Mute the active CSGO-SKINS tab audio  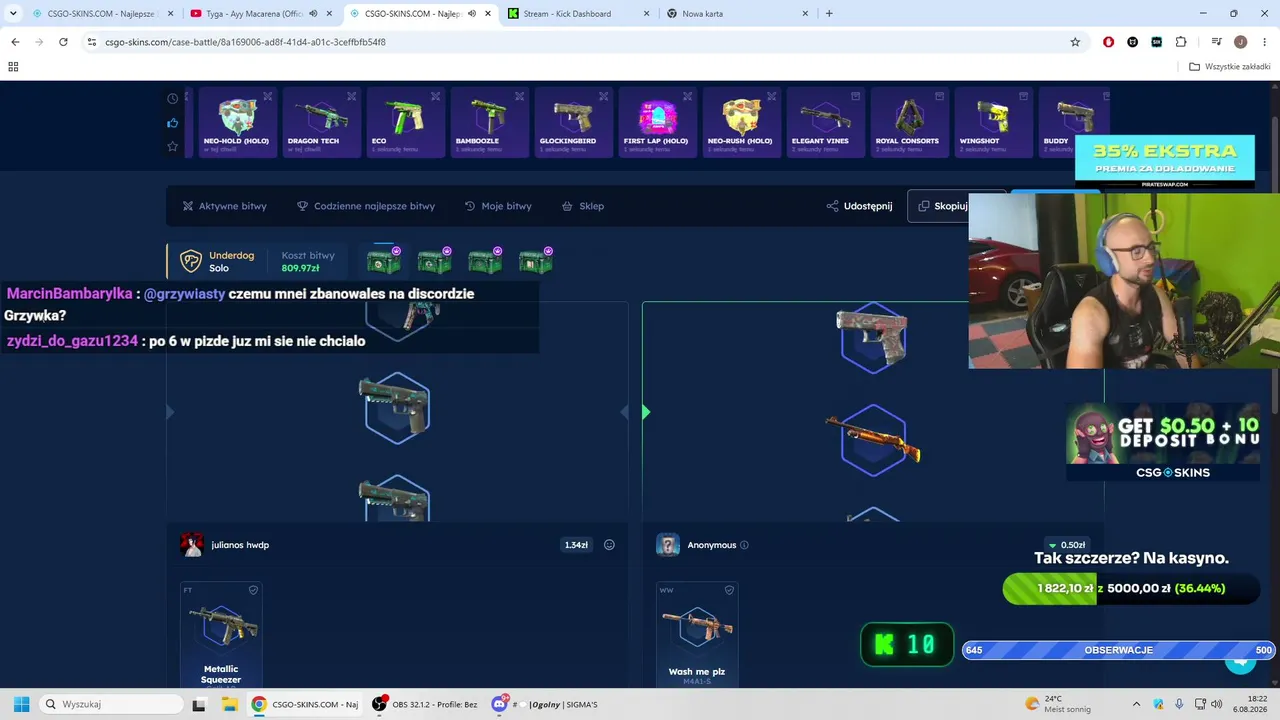click(x=472, y=14)
